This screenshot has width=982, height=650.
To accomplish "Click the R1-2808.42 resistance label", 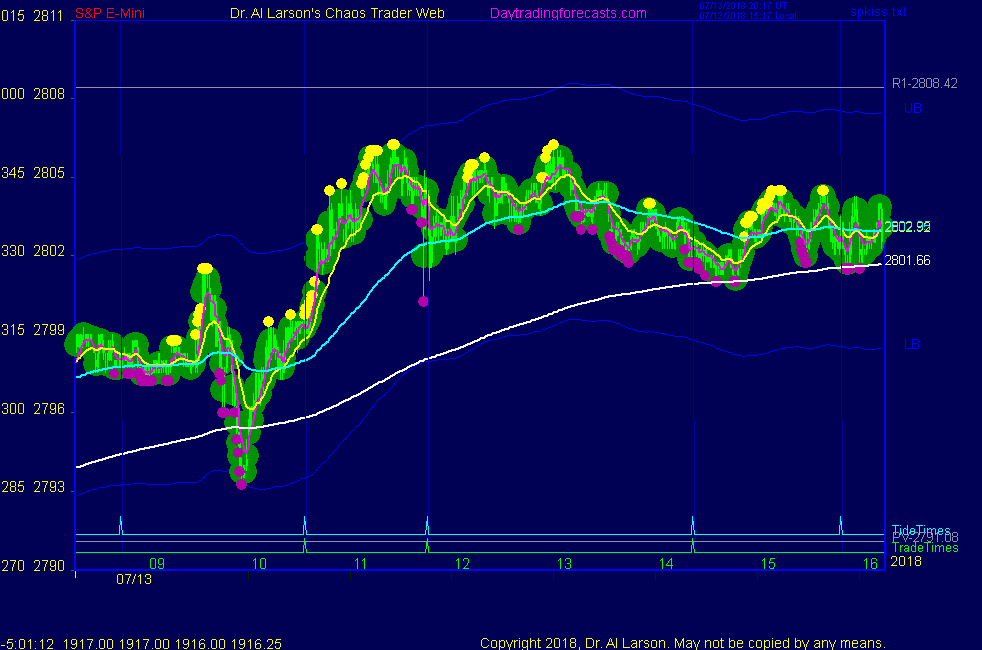I will click(924, 83).
